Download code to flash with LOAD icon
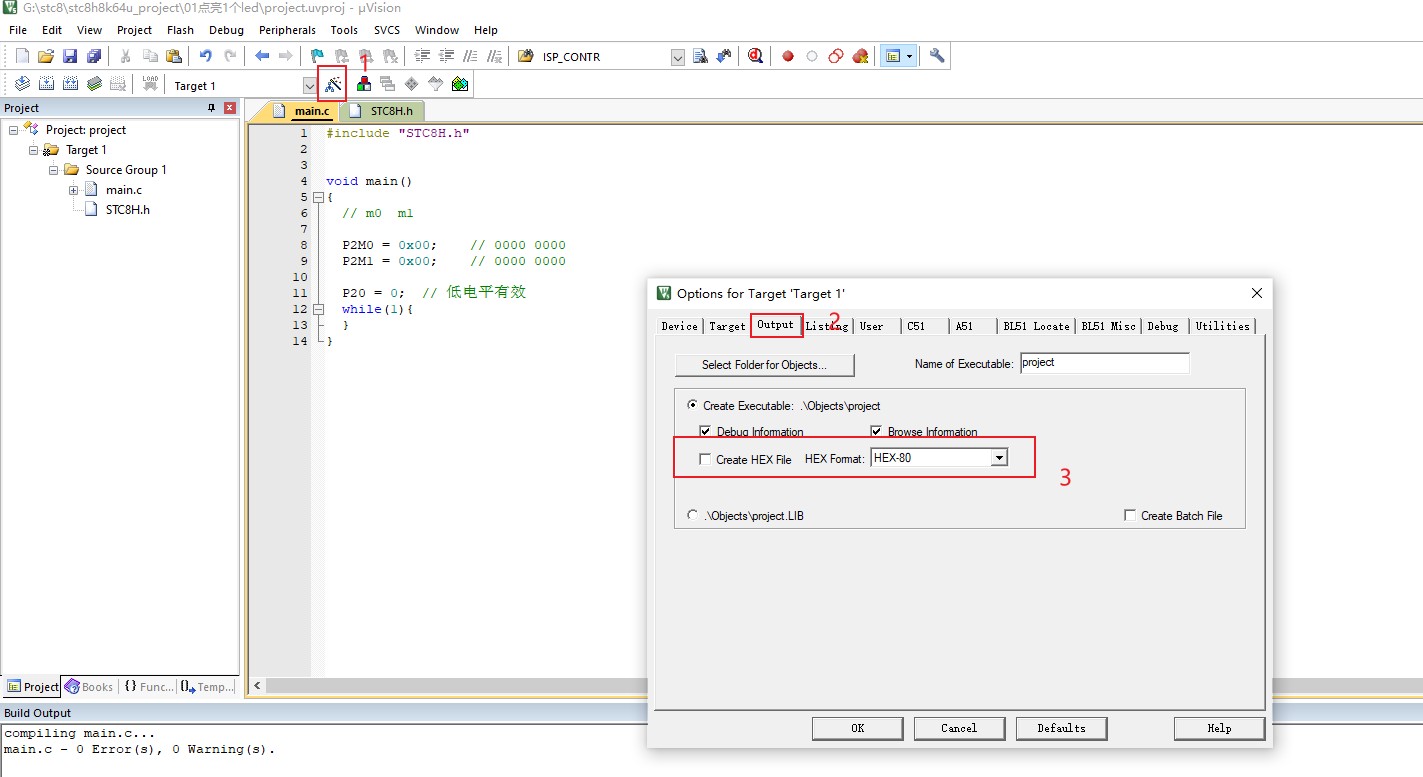Screen dimensions: 1423x777 point(150,84)
